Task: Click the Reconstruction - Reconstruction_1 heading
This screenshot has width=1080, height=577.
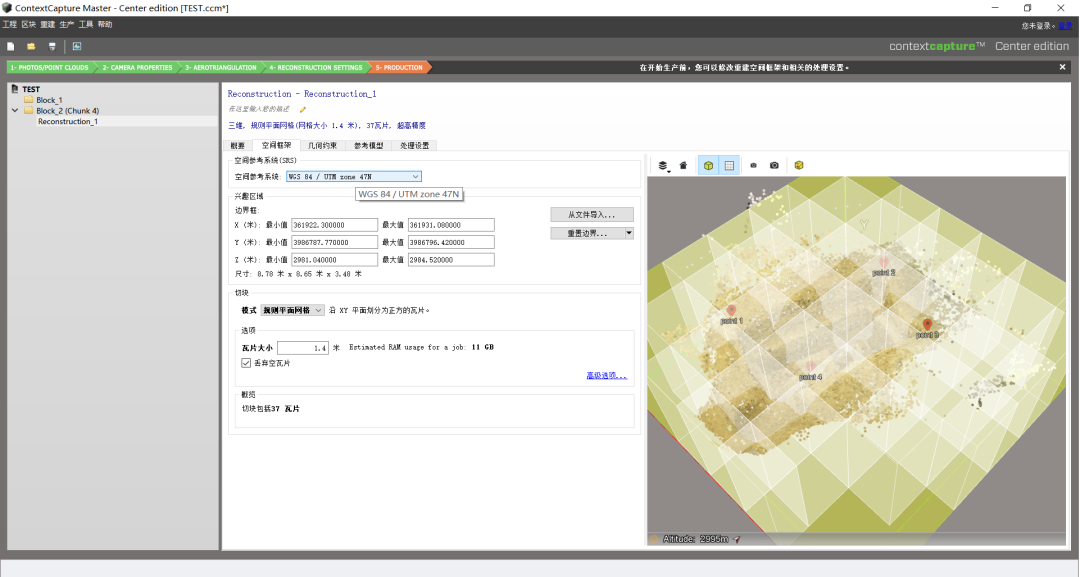Action: pos(302,94)
